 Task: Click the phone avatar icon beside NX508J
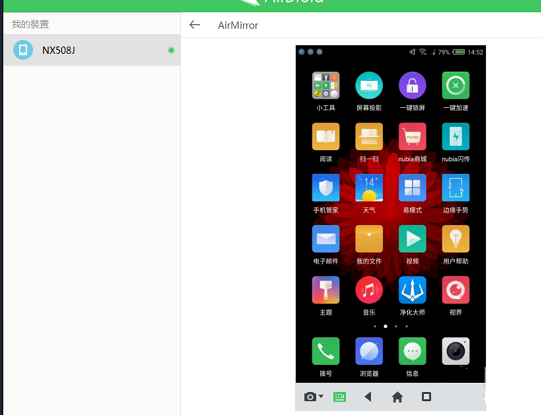23,50
